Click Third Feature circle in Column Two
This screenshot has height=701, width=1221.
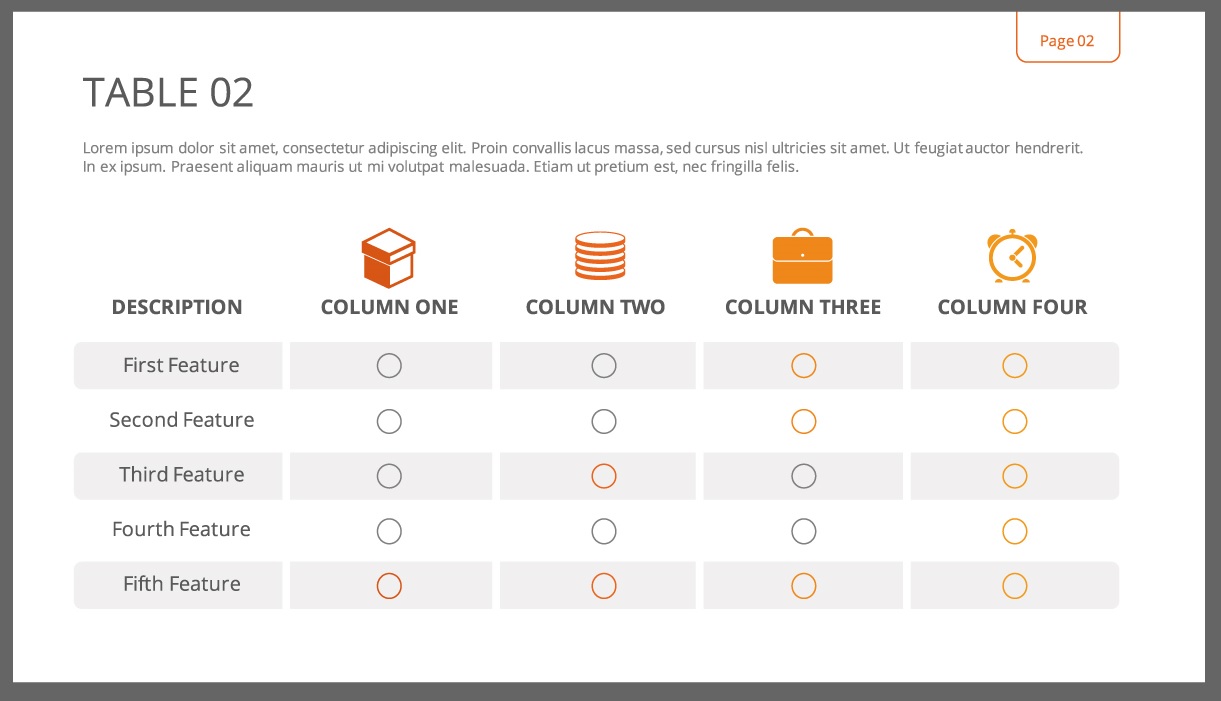[604, 476]
